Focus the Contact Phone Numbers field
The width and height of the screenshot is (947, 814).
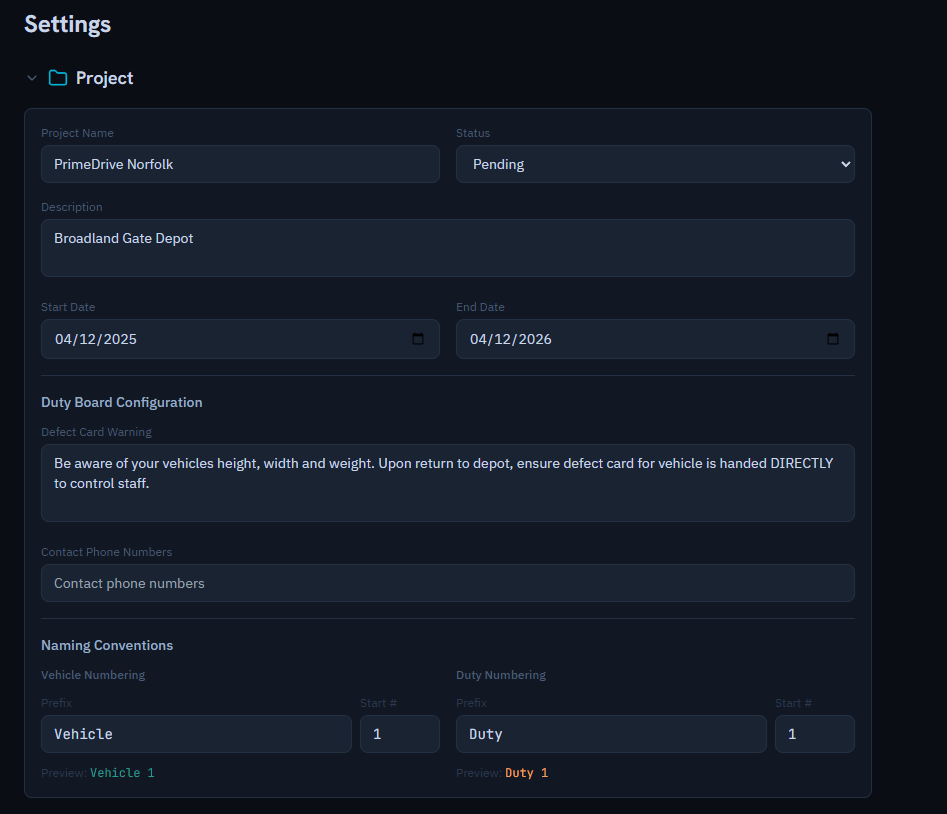(447, 583)
